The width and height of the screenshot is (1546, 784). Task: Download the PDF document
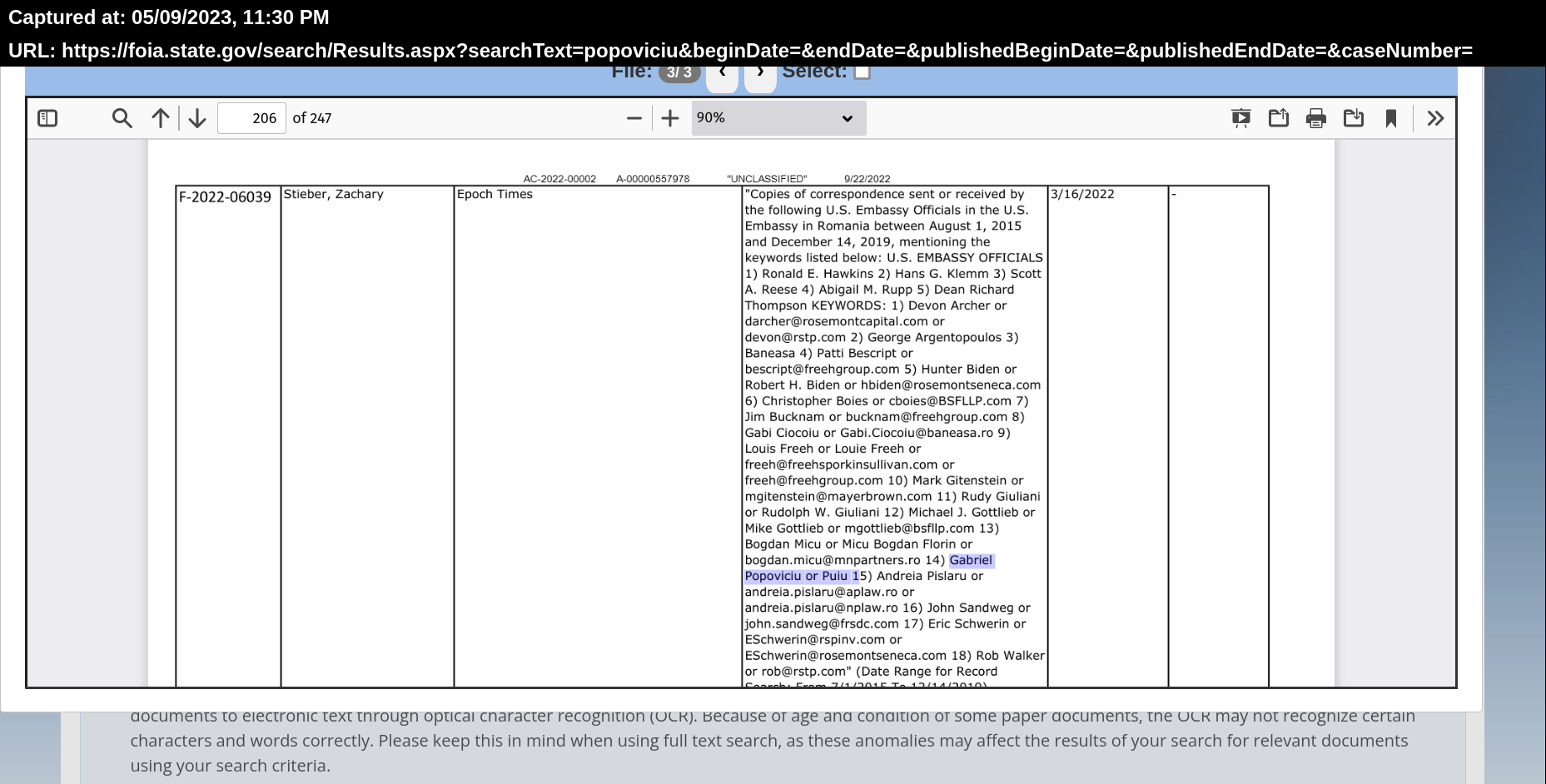click(1354, 118)
